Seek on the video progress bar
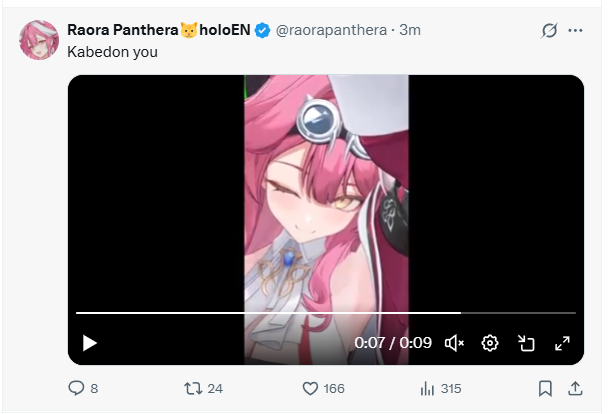The image size is (611, 414). [300, 313]
